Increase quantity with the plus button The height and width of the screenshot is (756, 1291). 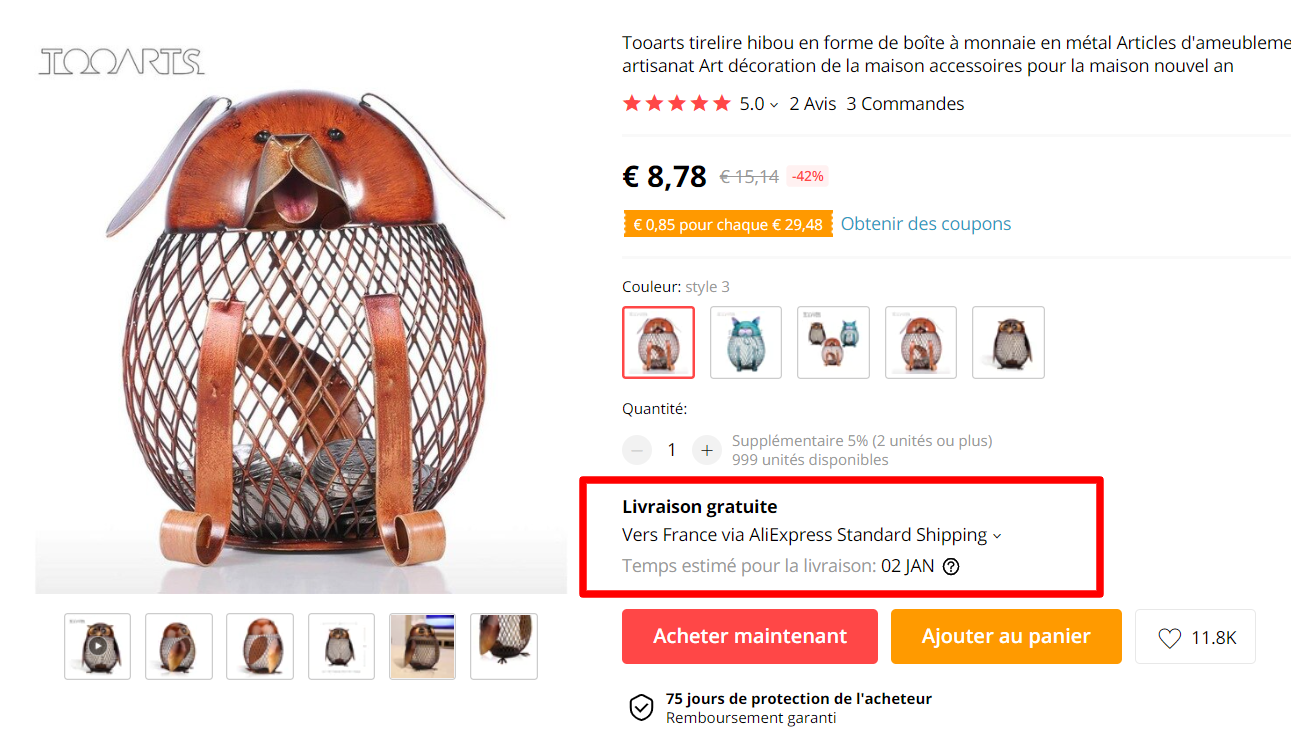coord(706,450)
